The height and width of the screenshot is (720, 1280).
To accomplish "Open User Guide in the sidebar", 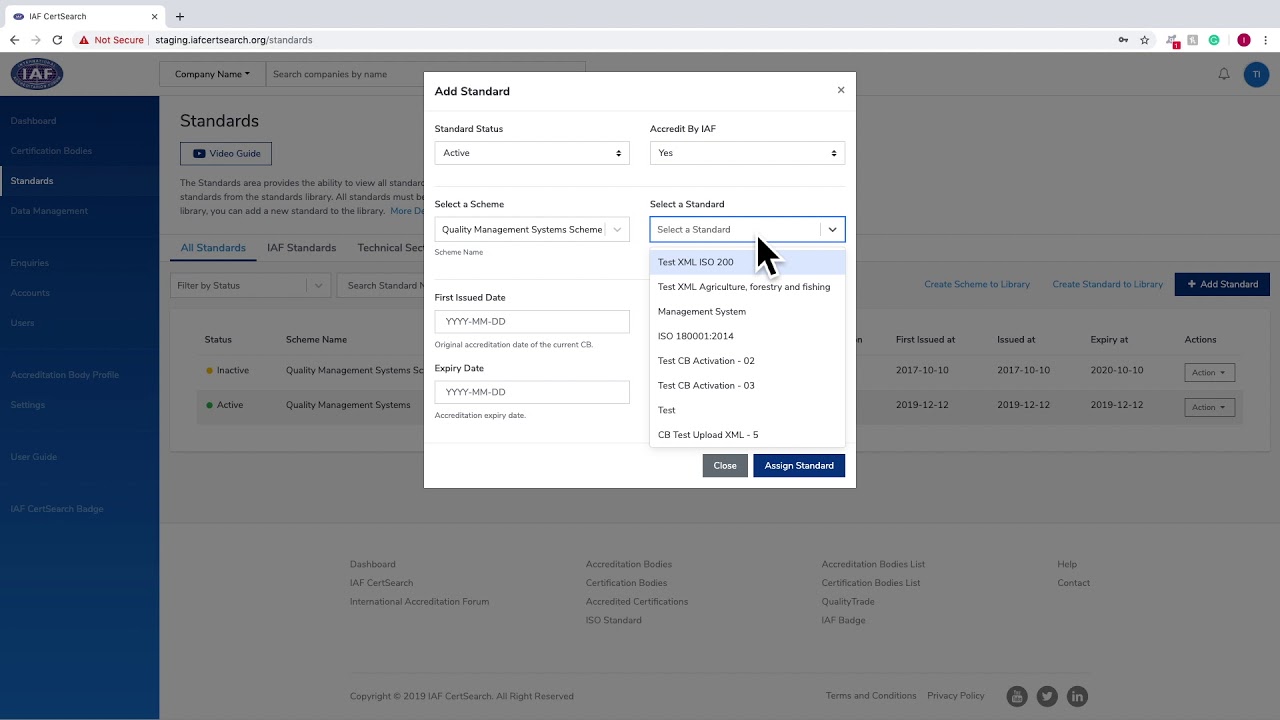I will (x=34, y=457).
